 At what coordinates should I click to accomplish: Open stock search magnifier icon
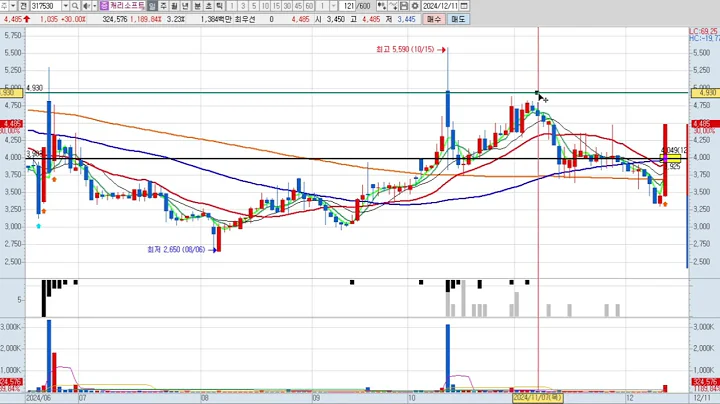click(x=75, y=6)
